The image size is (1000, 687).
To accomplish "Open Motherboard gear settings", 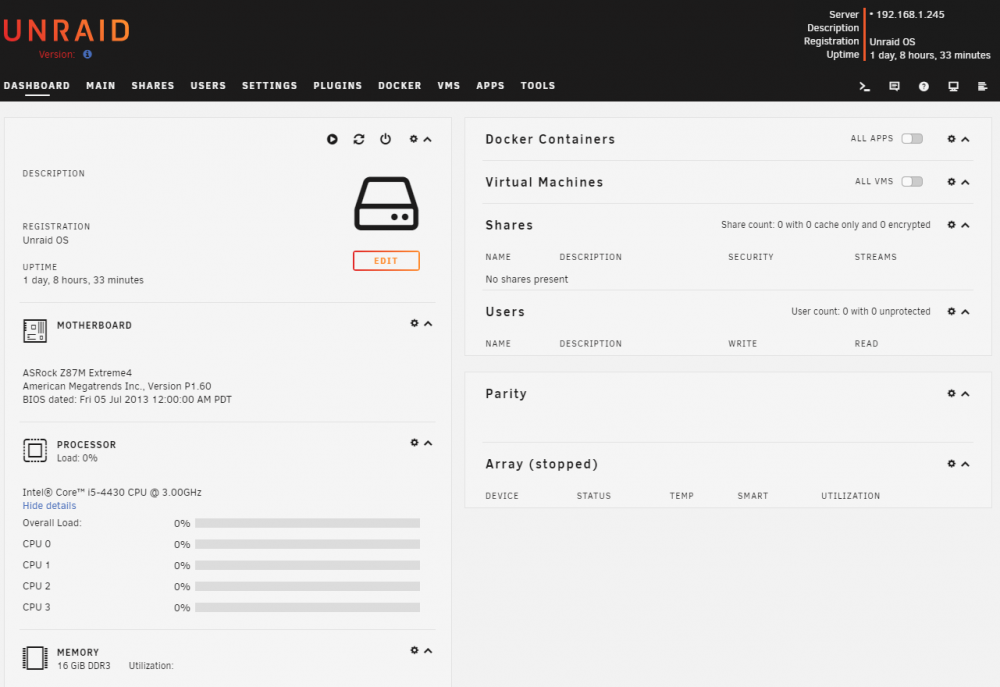I will pos(414,323).
